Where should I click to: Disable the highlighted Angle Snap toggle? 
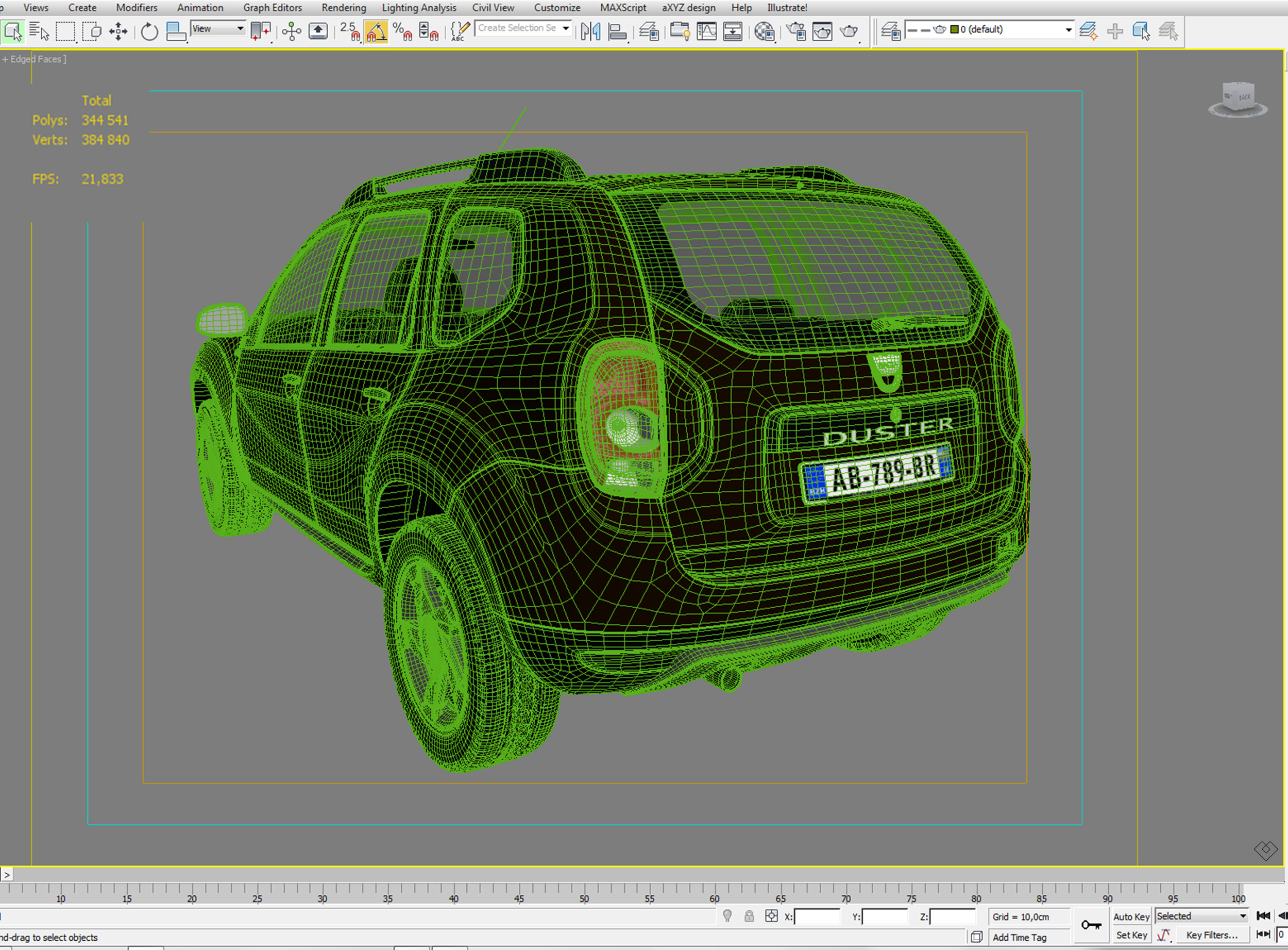376,31
